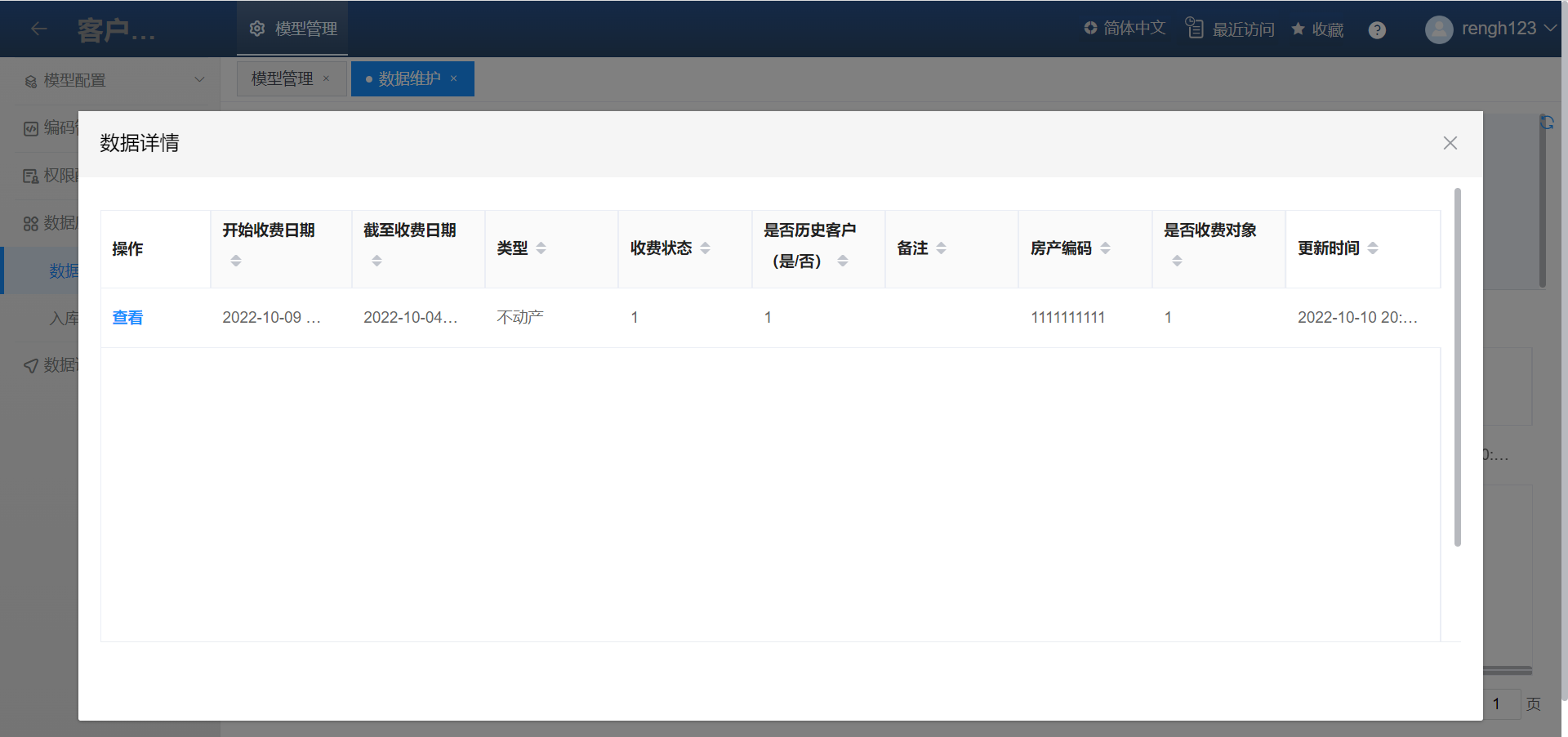Sort by 开始收费日期 column
This screenshot has height=737, width=1568.
236,261
